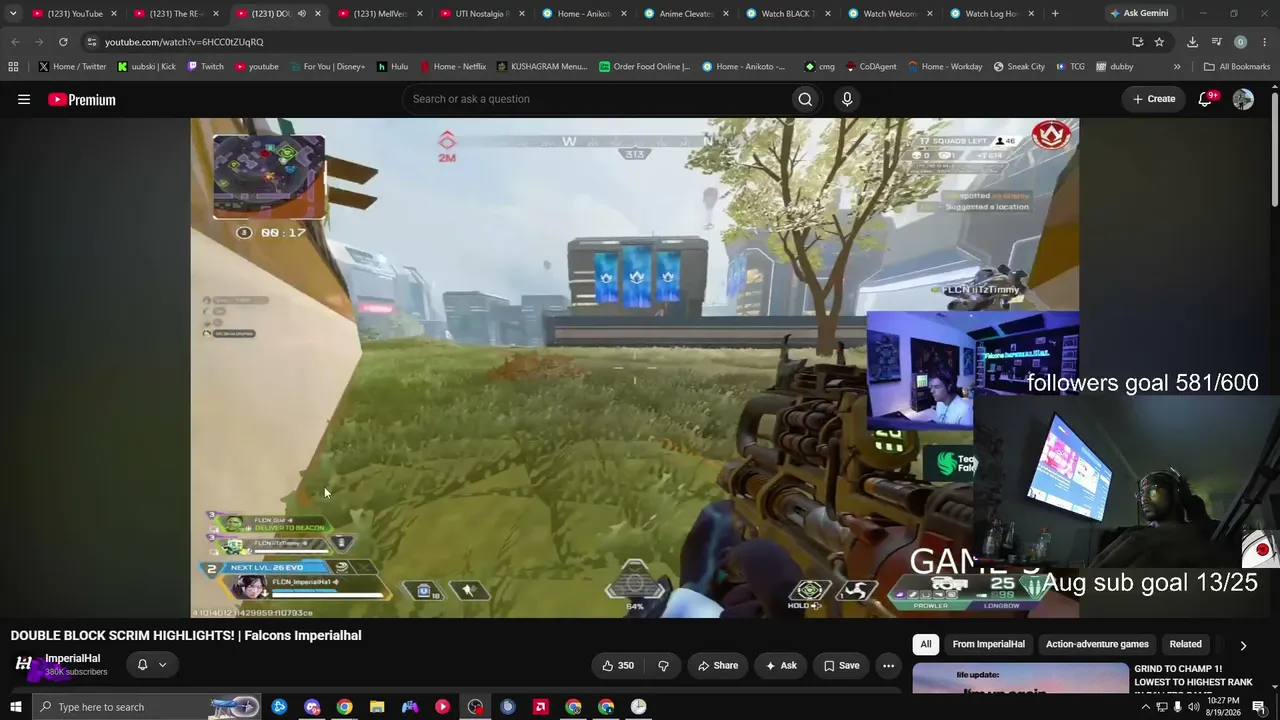Open the Chrome profile menu
This screenshot has height=720, width=1280.
tap(1241, 42)
